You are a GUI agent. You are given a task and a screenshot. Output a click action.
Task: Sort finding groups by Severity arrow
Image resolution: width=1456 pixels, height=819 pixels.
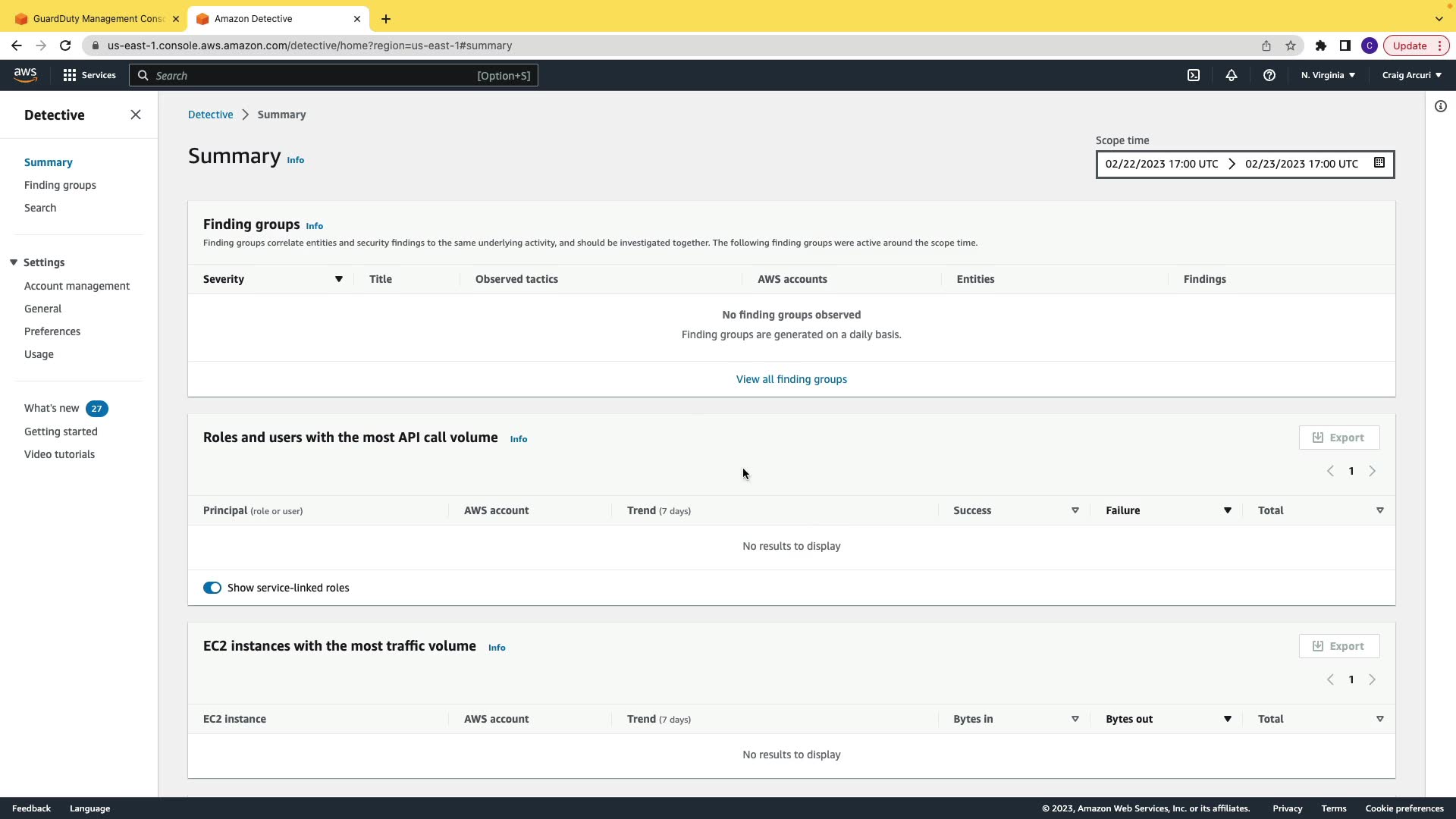[339, 279]
